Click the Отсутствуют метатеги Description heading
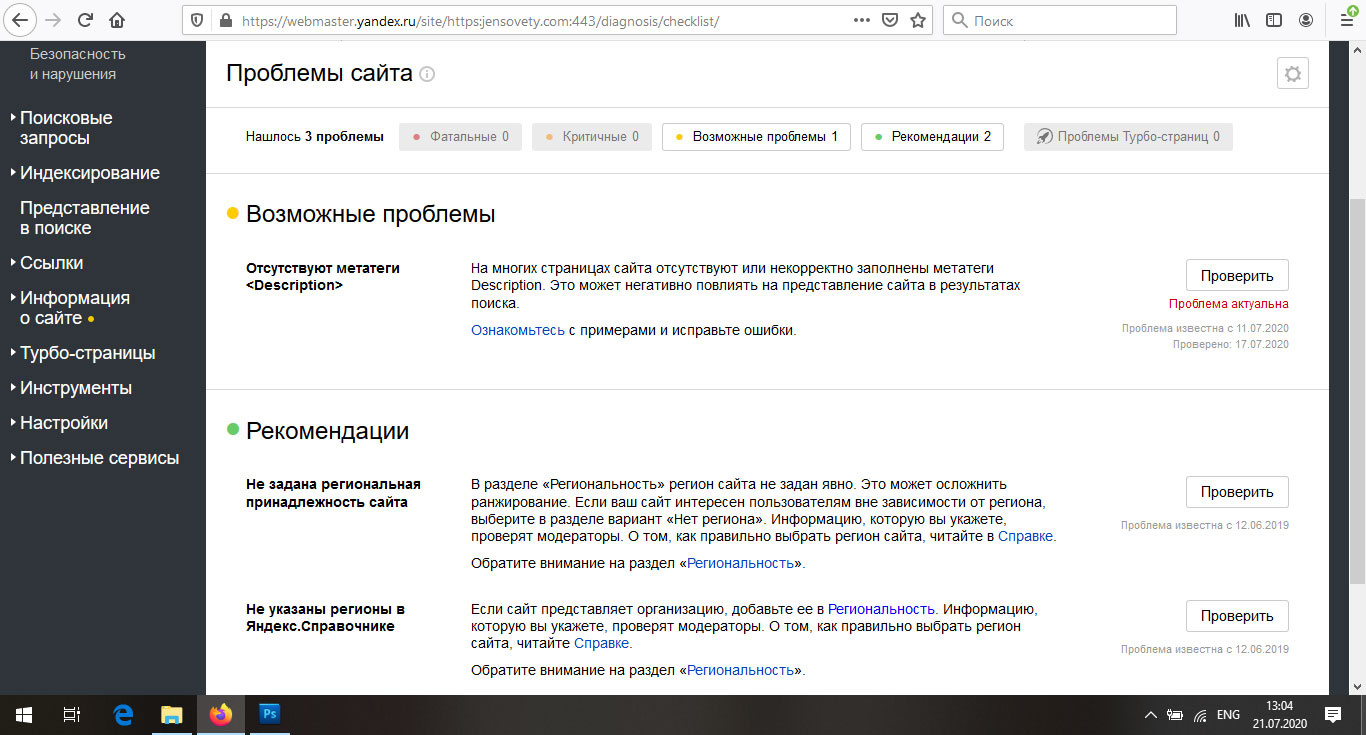 323,276
